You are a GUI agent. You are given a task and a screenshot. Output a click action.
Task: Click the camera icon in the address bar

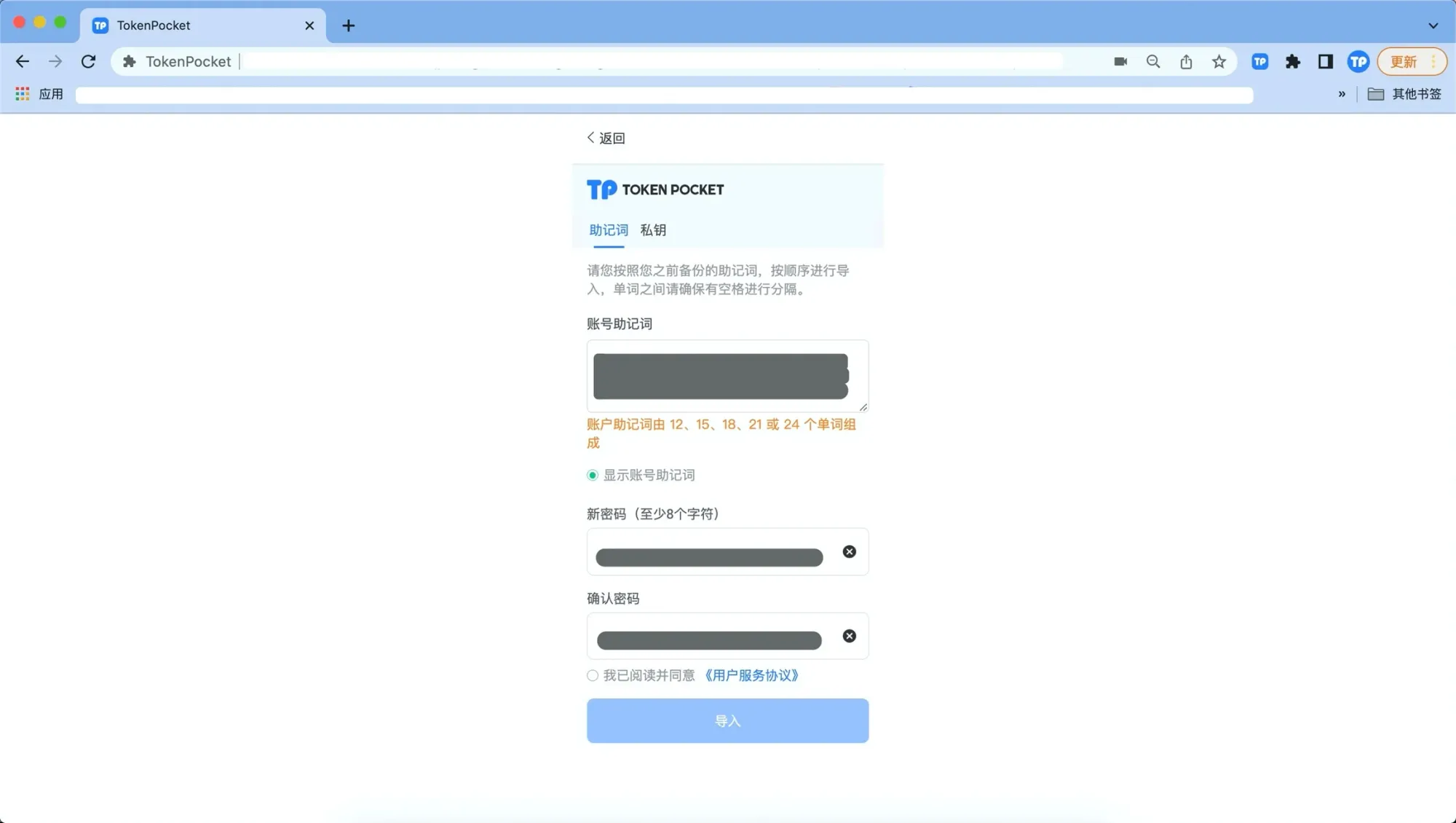1120,62
